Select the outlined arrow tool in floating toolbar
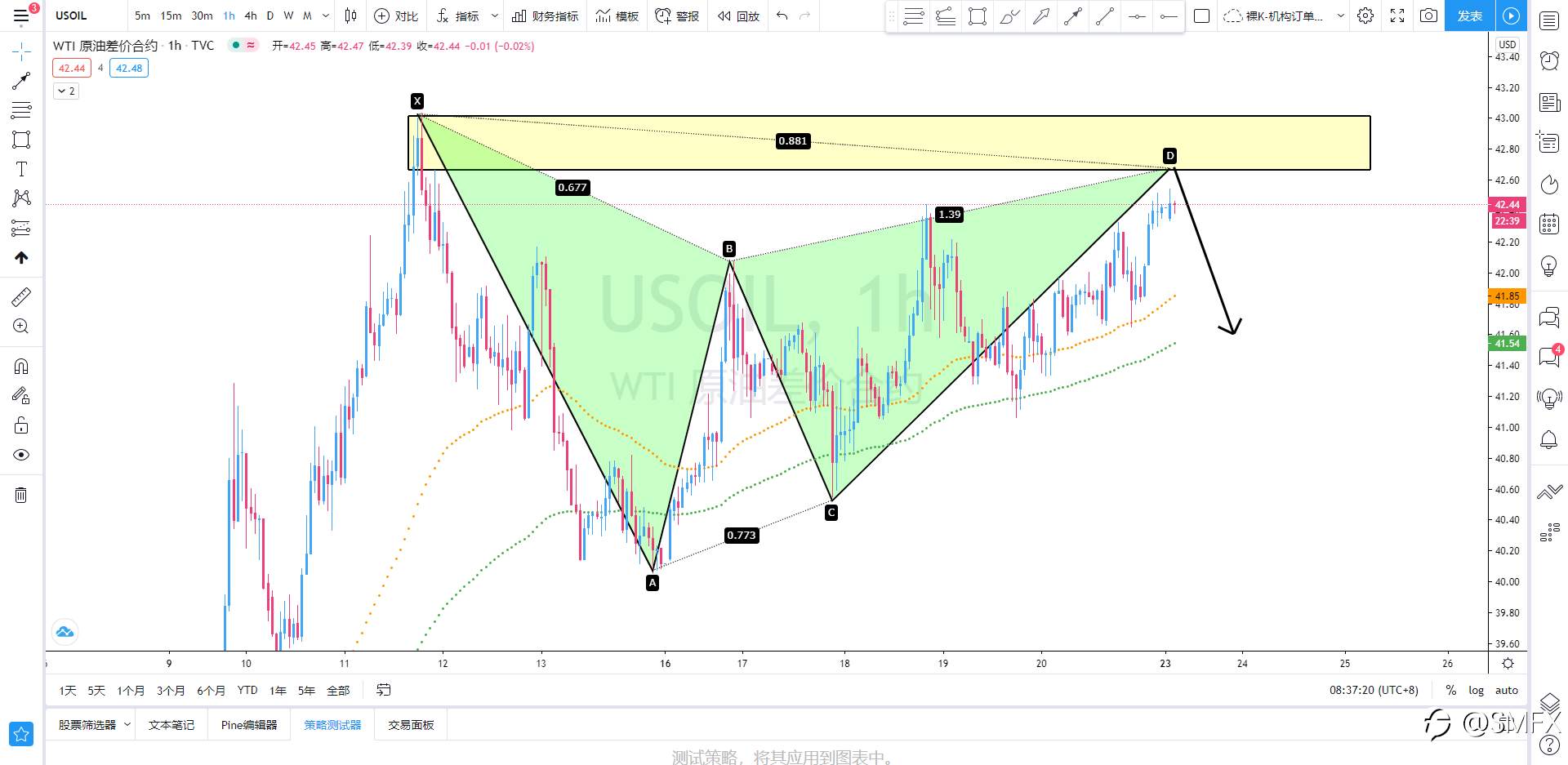 (1041, 16)
